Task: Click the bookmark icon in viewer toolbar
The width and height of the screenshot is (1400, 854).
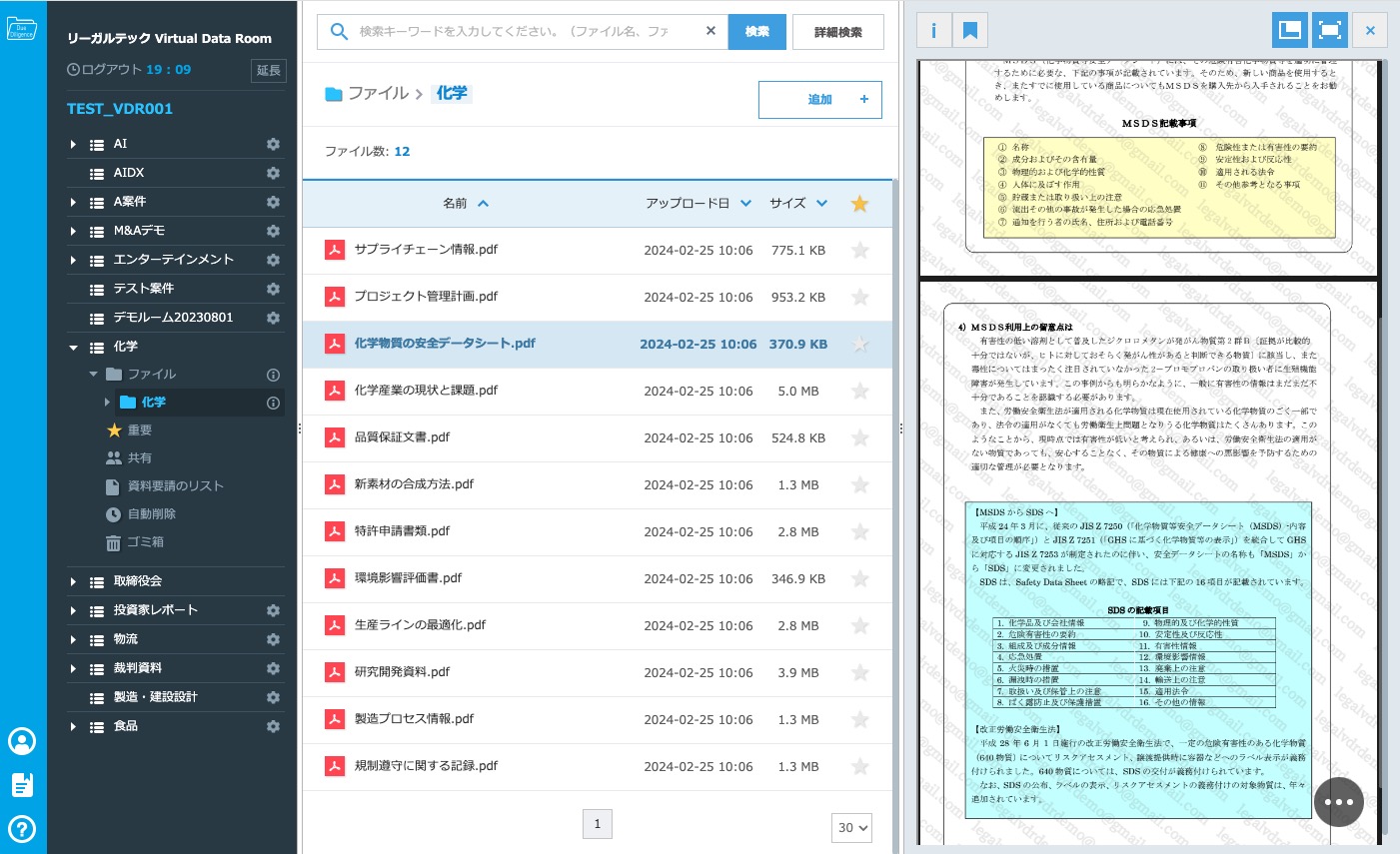Action: point(969,31)
